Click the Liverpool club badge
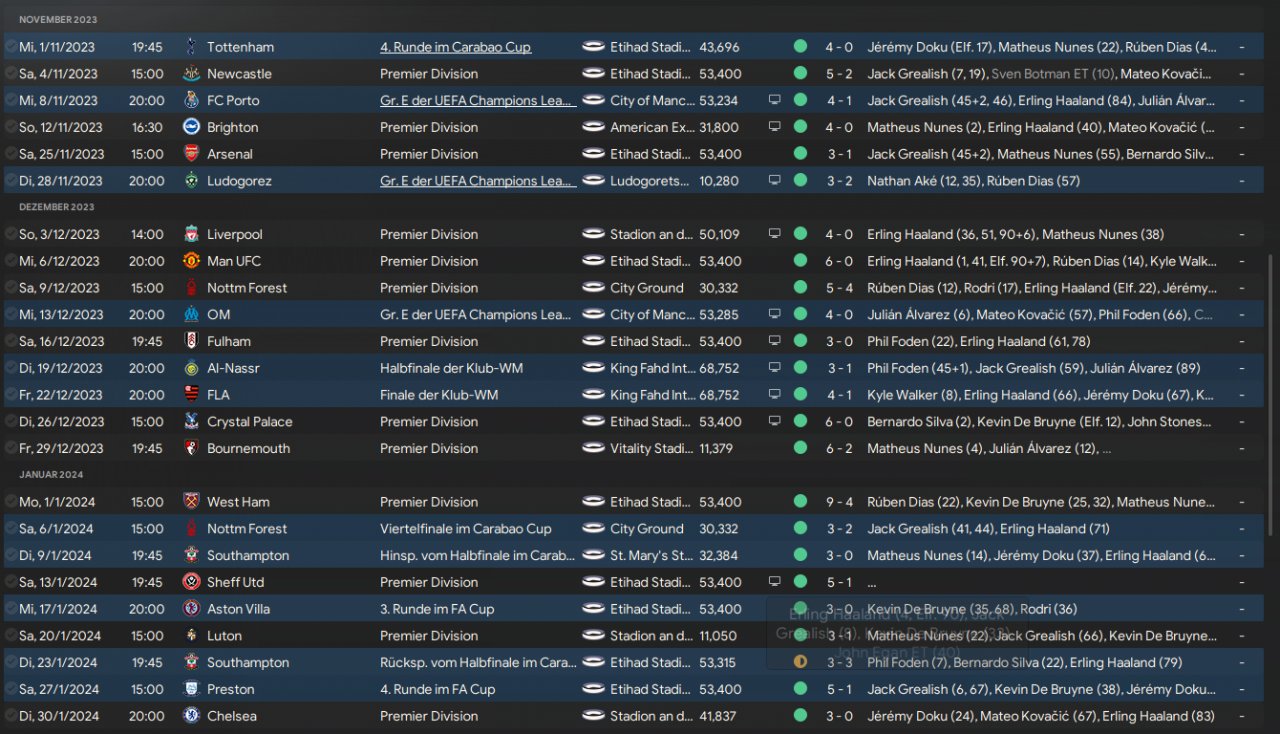 pyautogui.click(x=191, y=234)
